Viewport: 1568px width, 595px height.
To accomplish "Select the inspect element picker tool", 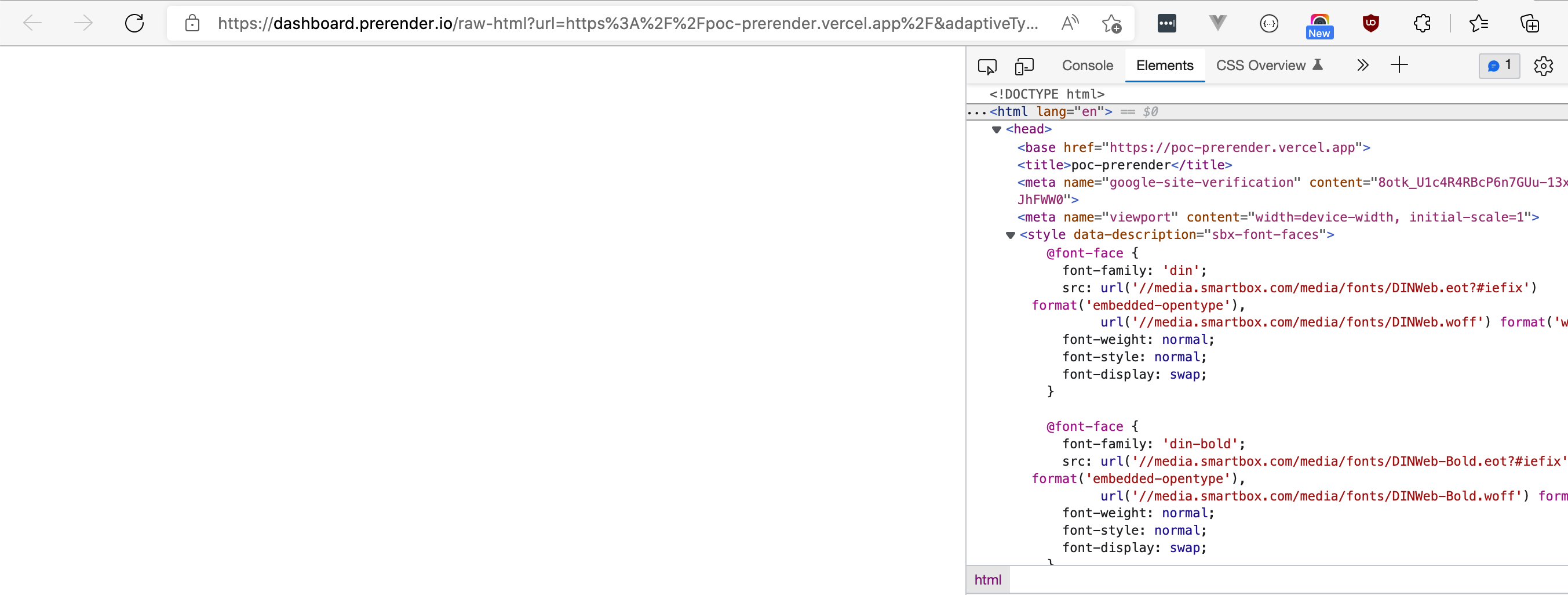I will coord(987,66).
